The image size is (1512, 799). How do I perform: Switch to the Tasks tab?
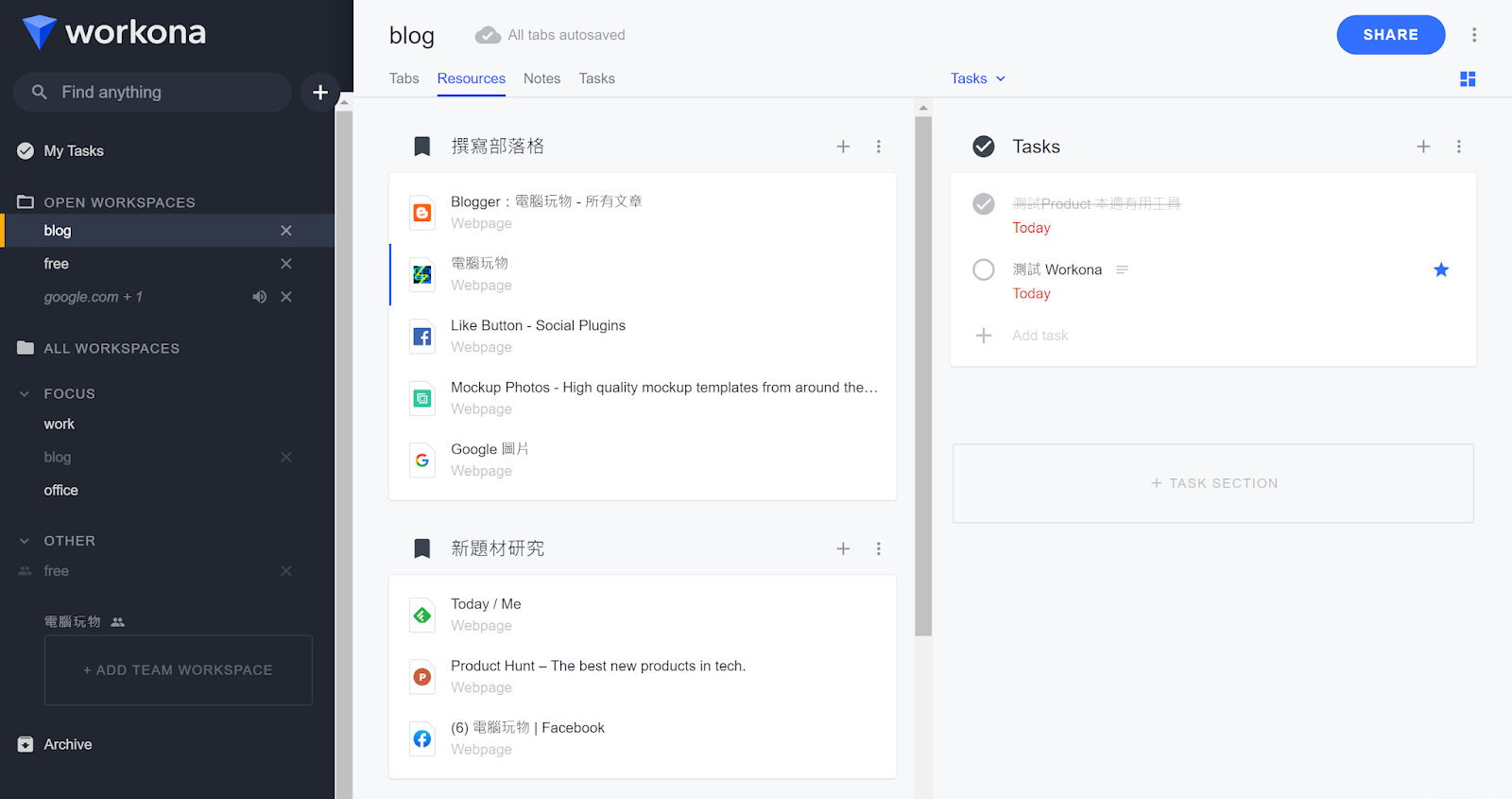597,78
